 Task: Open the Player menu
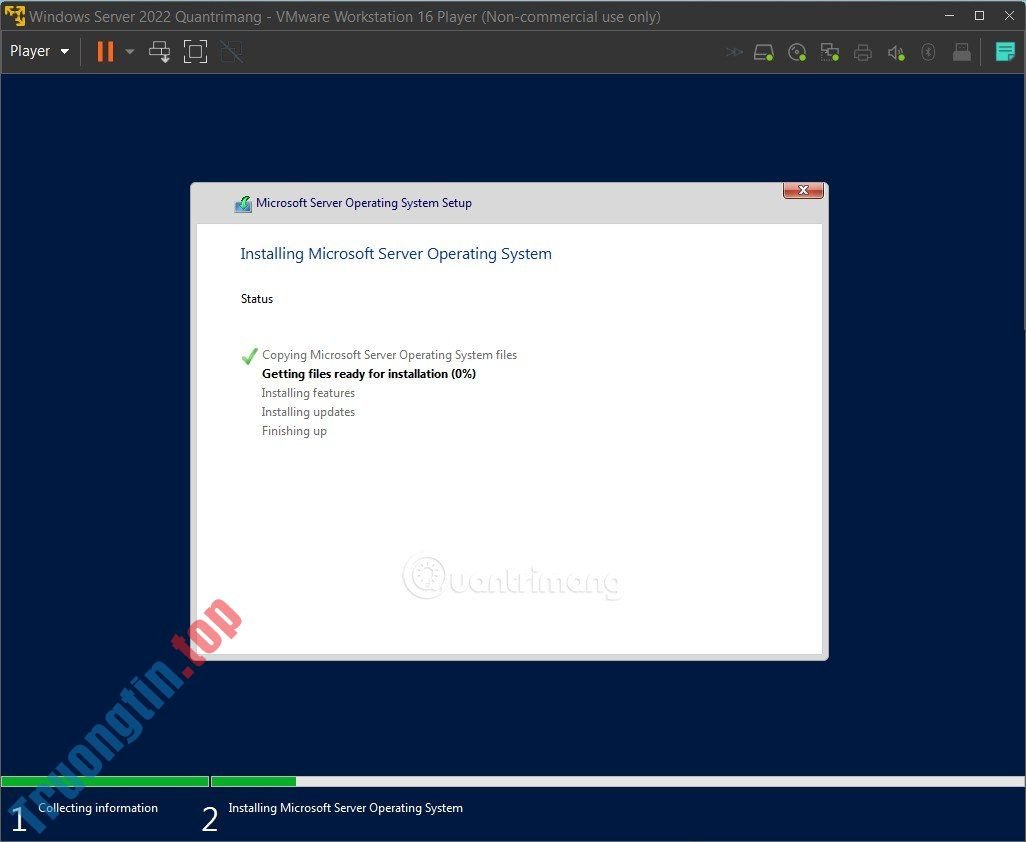click(x=30, y=51)
